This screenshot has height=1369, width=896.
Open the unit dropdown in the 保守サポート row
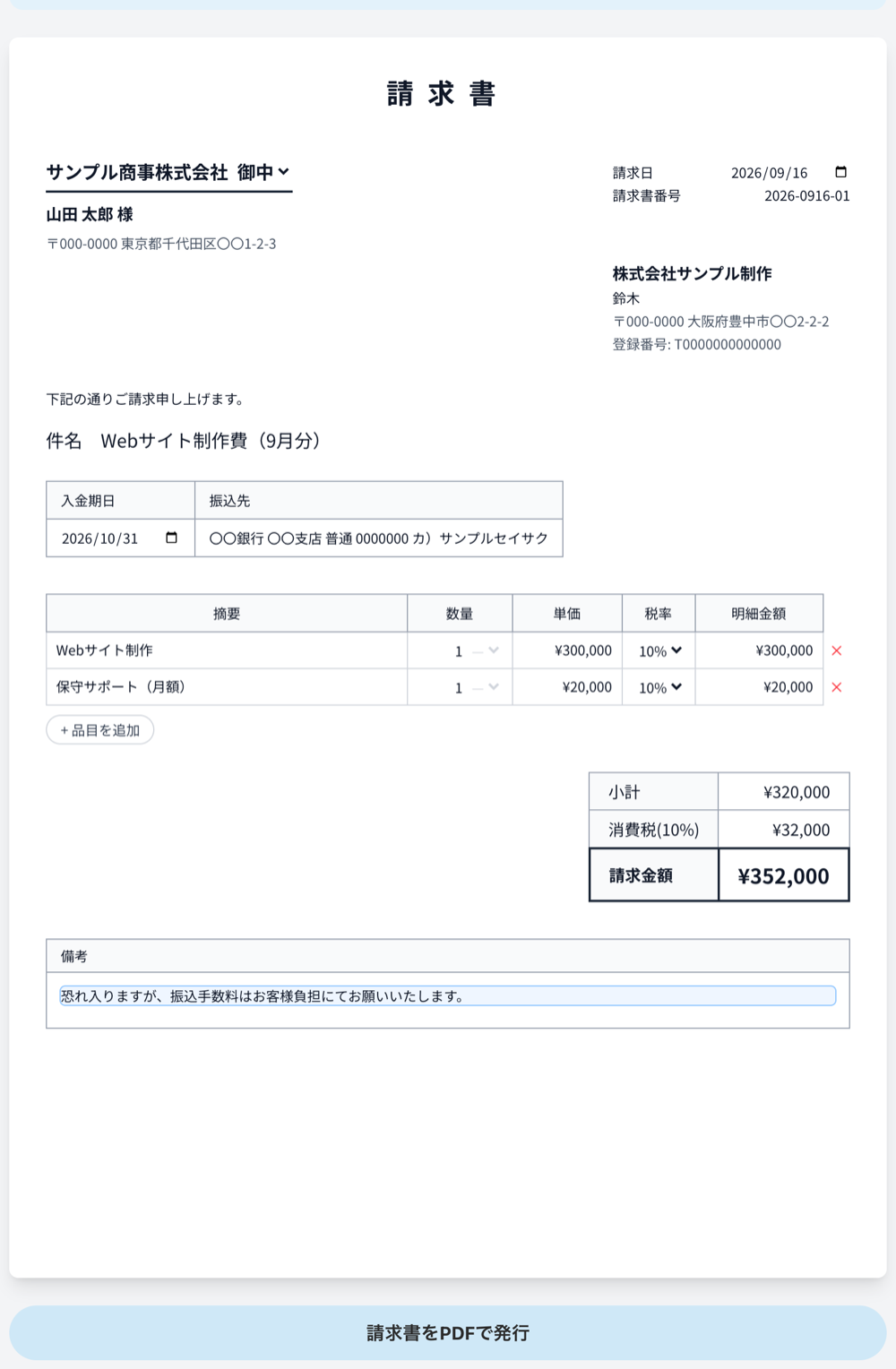point(487,687)
